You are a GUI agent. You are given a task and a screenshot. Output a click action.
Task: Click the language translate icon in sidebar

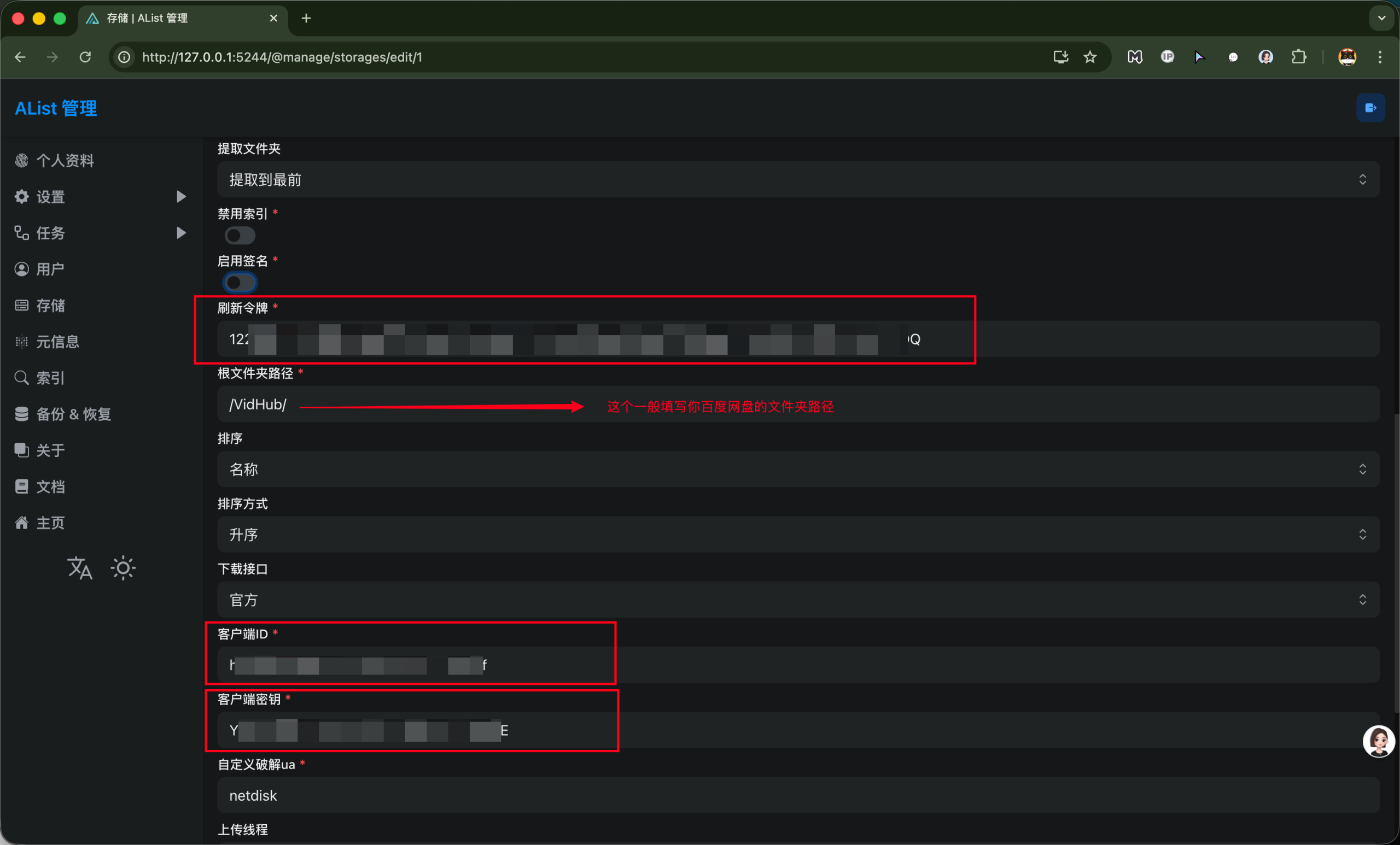79,568
